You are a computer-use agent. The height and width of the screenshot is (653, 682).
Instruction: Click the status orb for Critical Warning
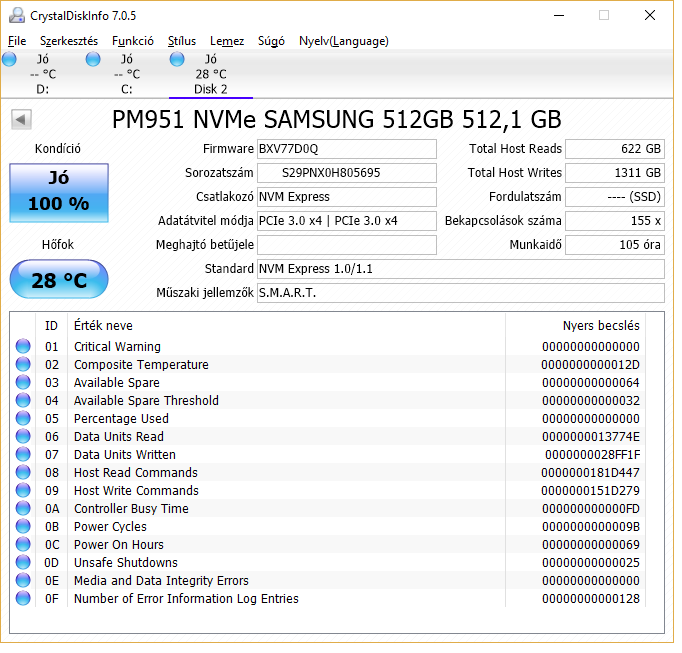23,346
